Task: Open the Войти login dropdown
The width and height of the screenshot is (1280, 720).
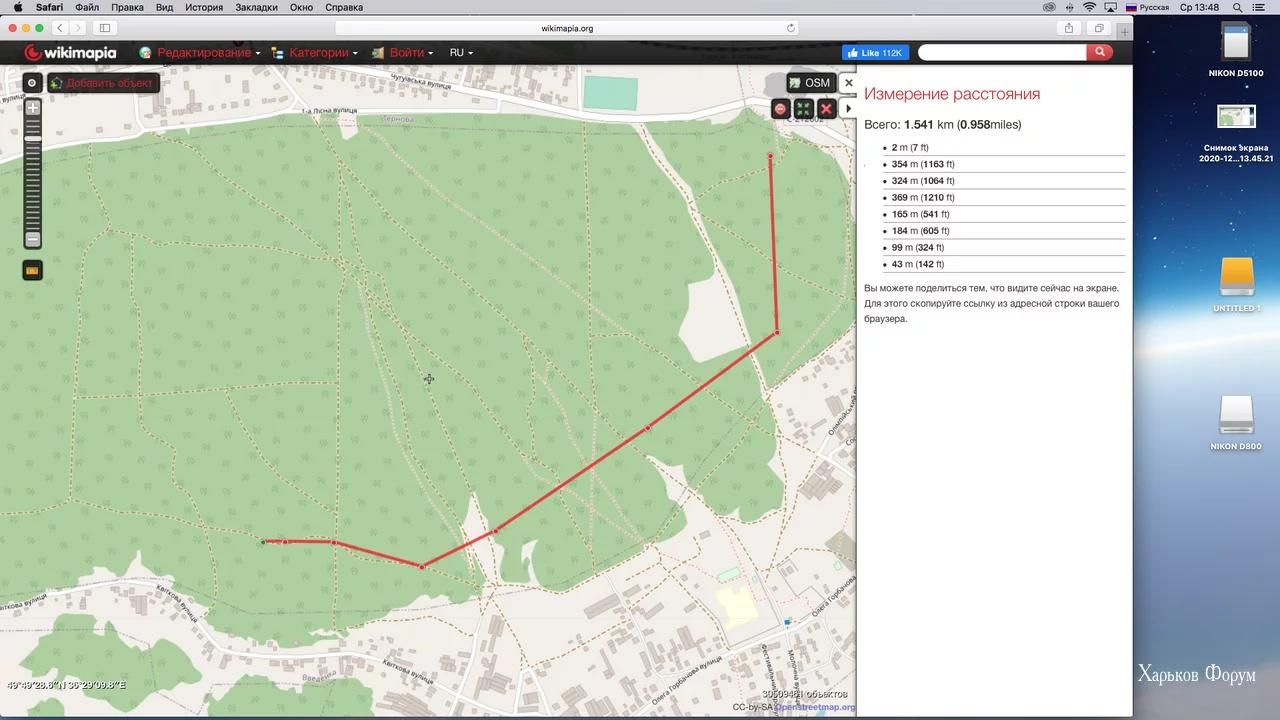Action: (x=403, y=53)
